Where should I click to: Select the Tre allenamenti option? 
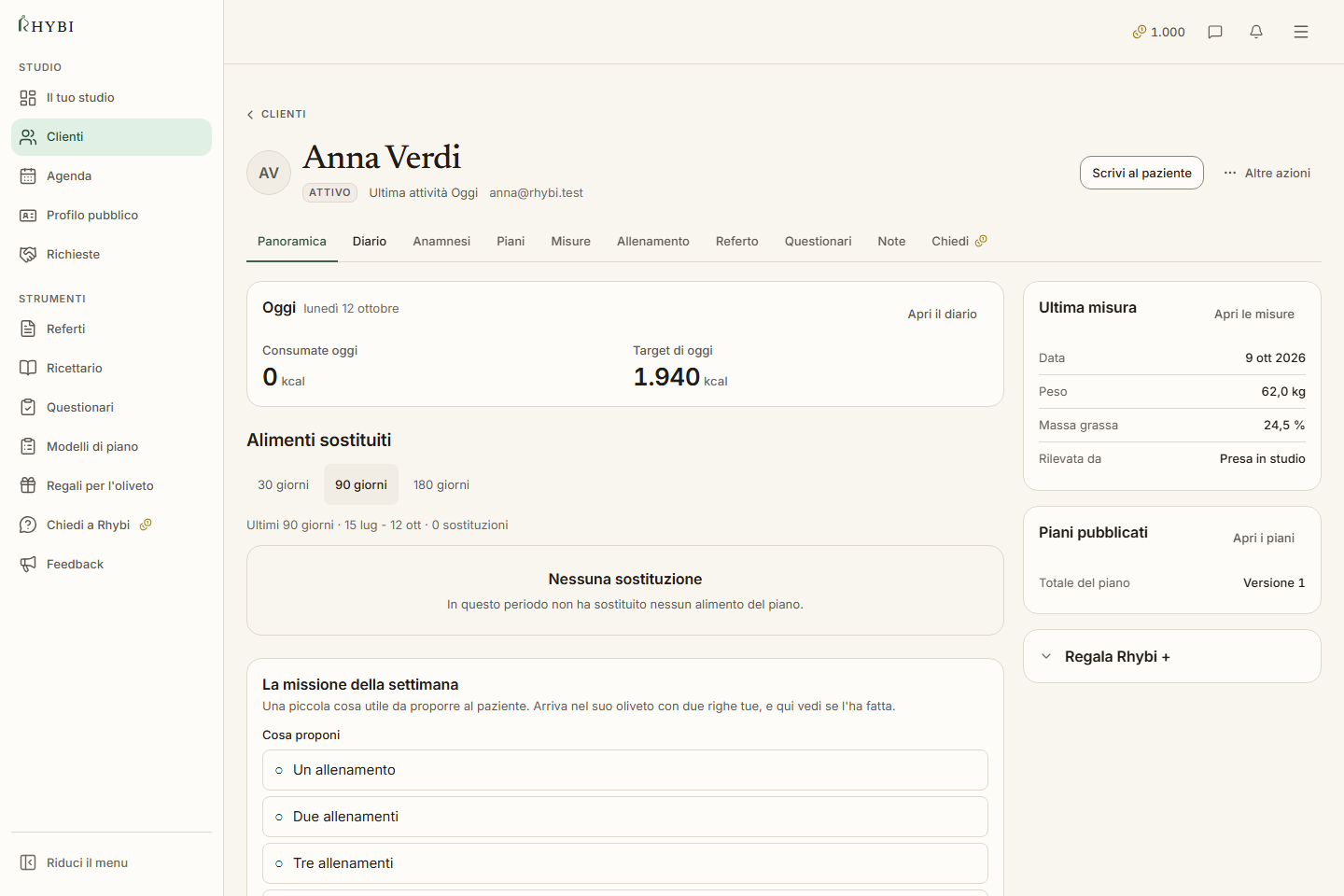tap(625, 863)
